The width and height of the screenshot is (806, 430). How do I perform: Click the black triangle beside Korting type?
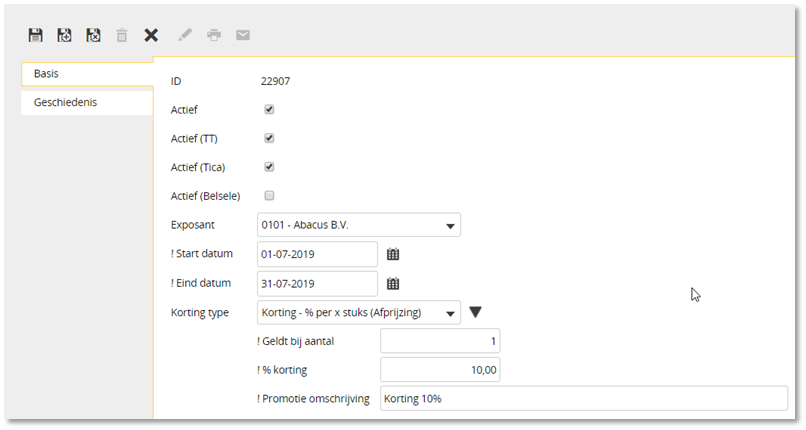click(475, 312)
